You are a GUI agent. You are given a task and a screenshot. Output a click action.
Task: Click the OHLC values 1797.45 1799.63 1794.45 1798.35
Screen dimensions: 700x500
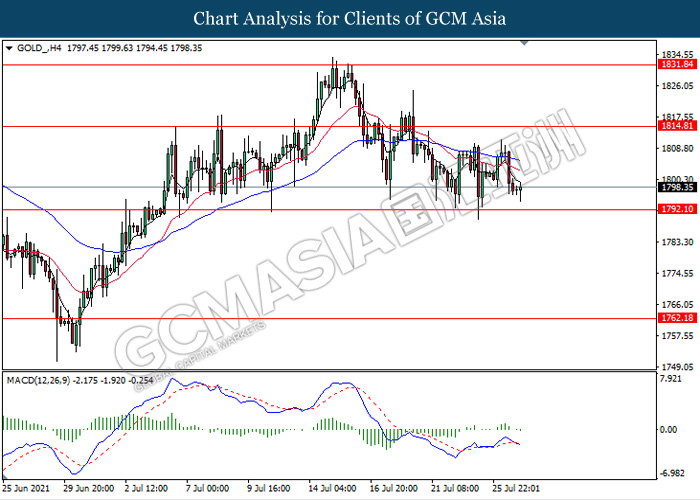coord(134,48)
